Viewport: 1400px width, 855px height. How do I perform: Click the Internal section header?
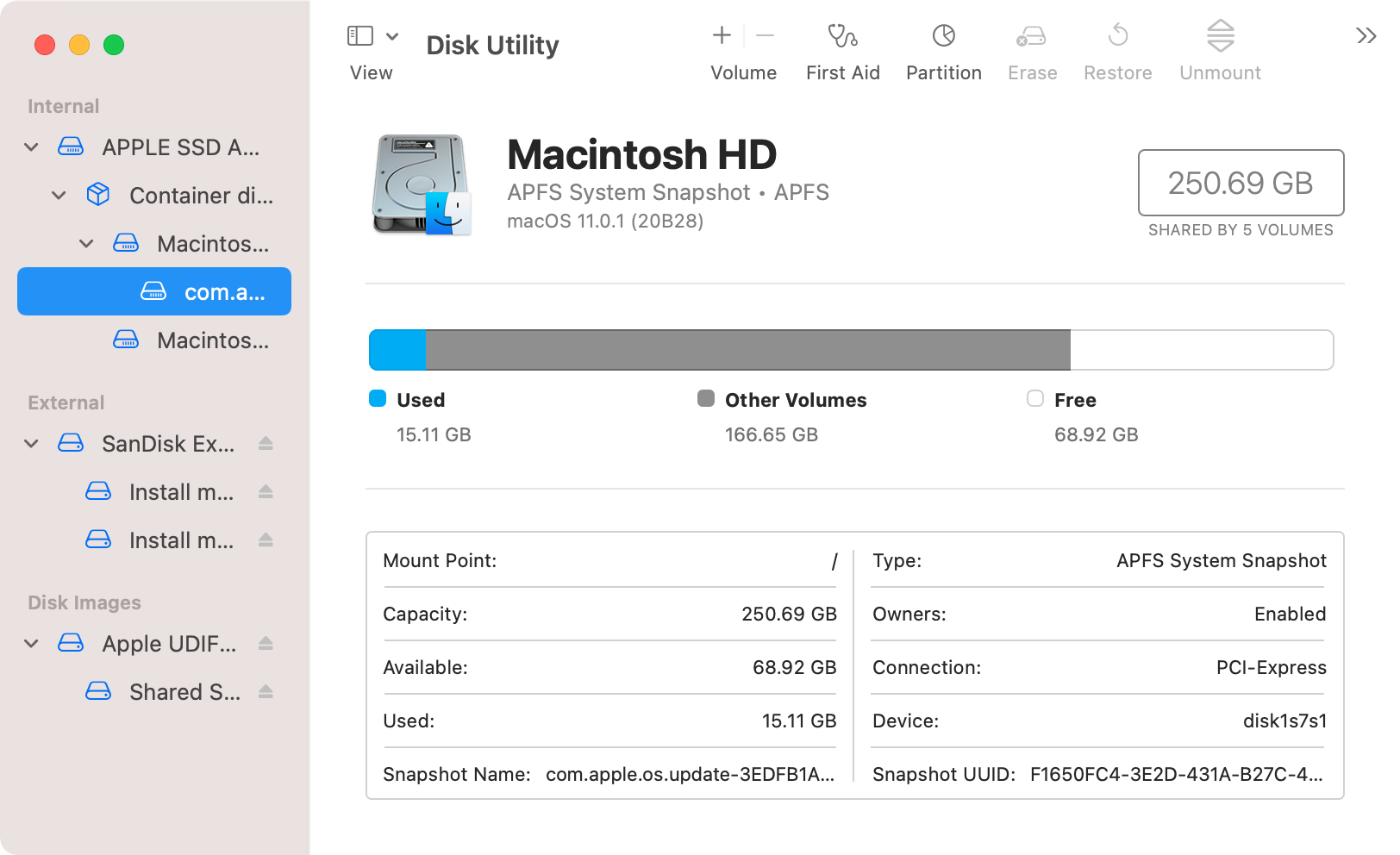point(63,106)
